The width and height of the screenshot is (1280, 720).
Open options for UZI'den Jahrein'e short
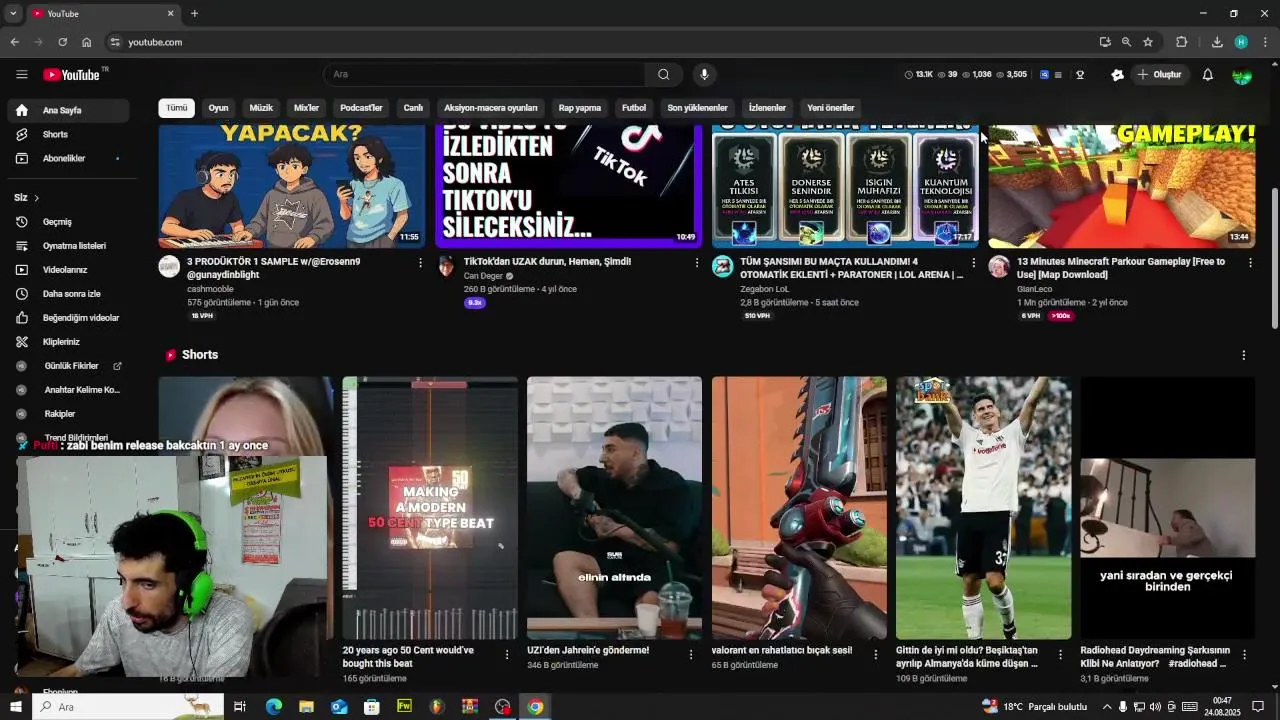691,654
